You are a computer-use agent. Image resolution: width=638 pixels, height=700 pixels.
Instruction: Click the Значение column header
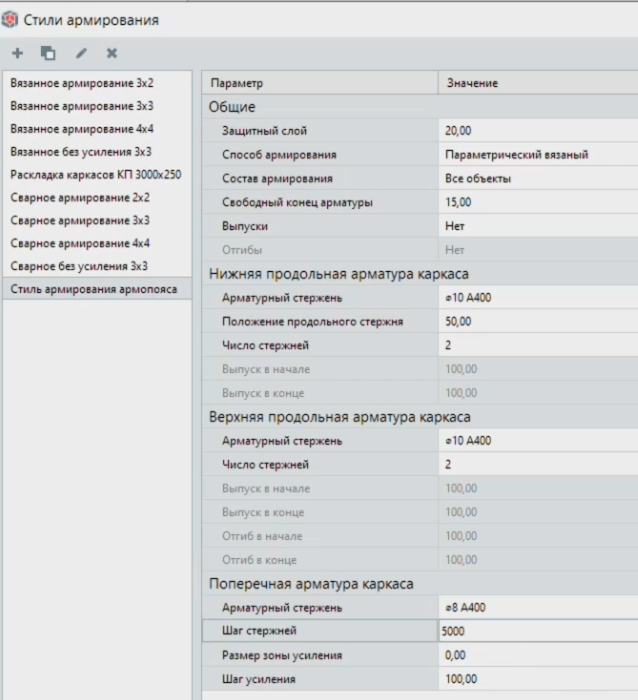pyautogui.click(x=538, y=83)
